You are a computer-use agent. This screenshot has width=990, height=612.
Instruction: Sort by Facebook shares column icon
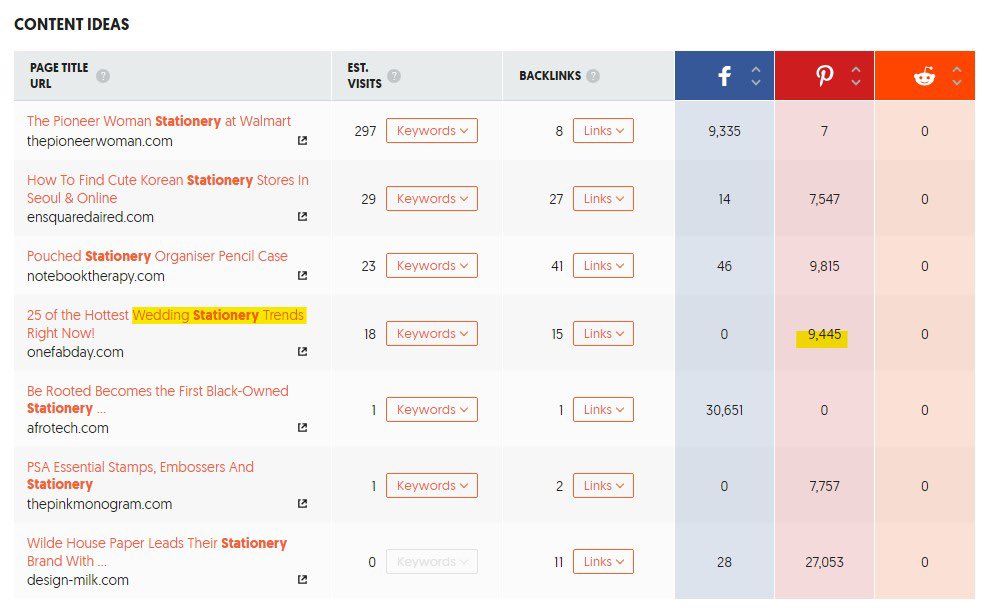724,76
